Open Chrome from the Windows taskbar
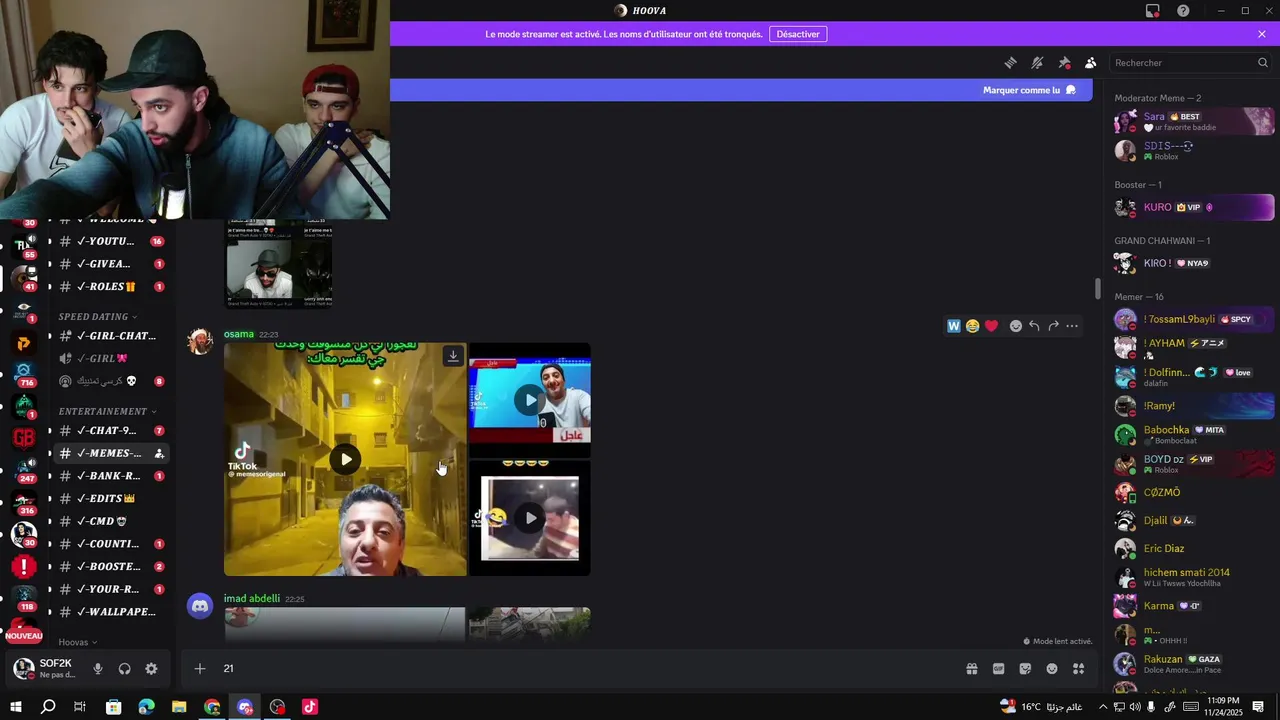Image resolution: width=1280 pixels, height=720 pixels. (x=212, y=707)
